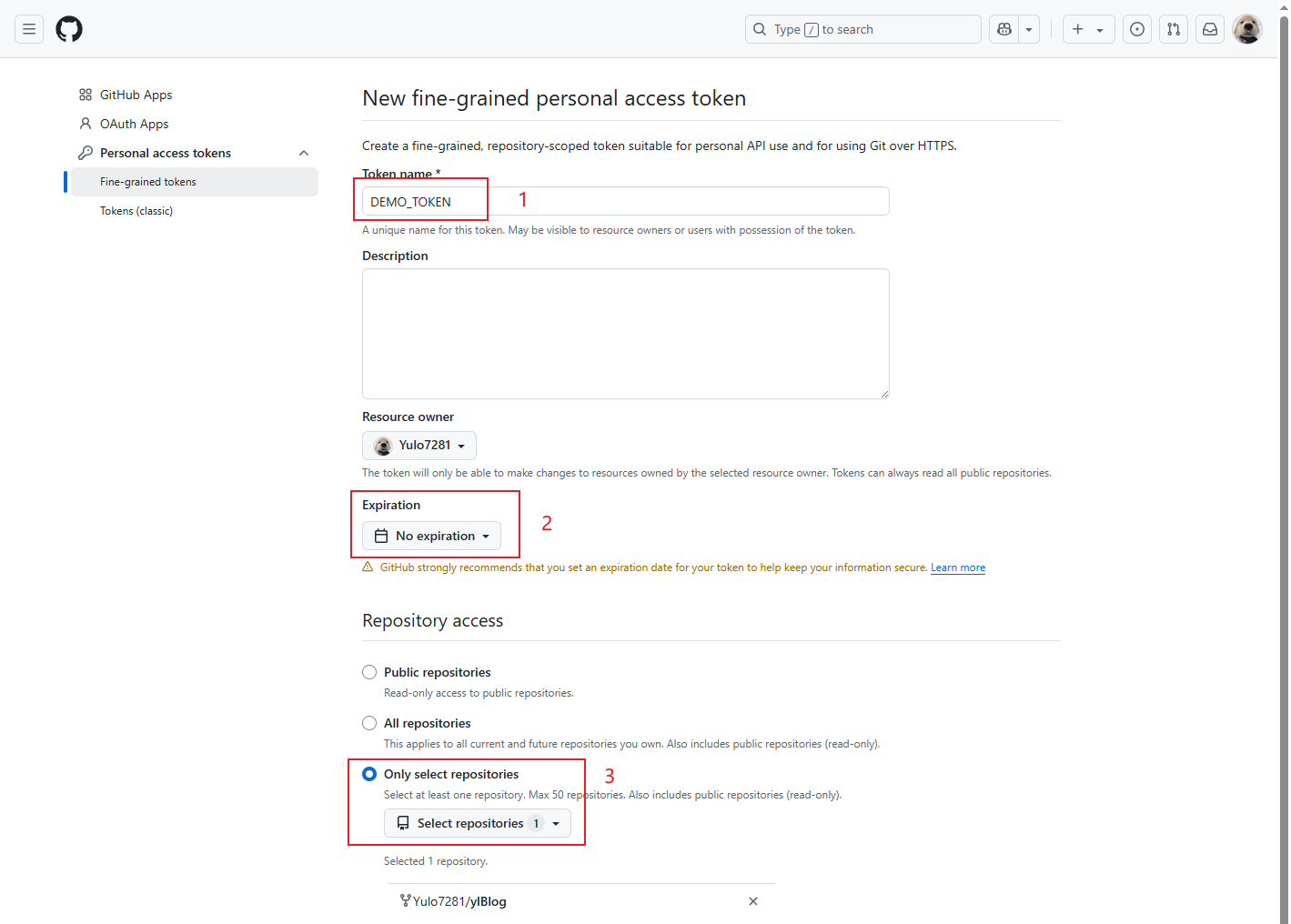Focus the Type / to search box
Image resolution: width=1291 pixels, height=924 pixels.
[862, 29]
